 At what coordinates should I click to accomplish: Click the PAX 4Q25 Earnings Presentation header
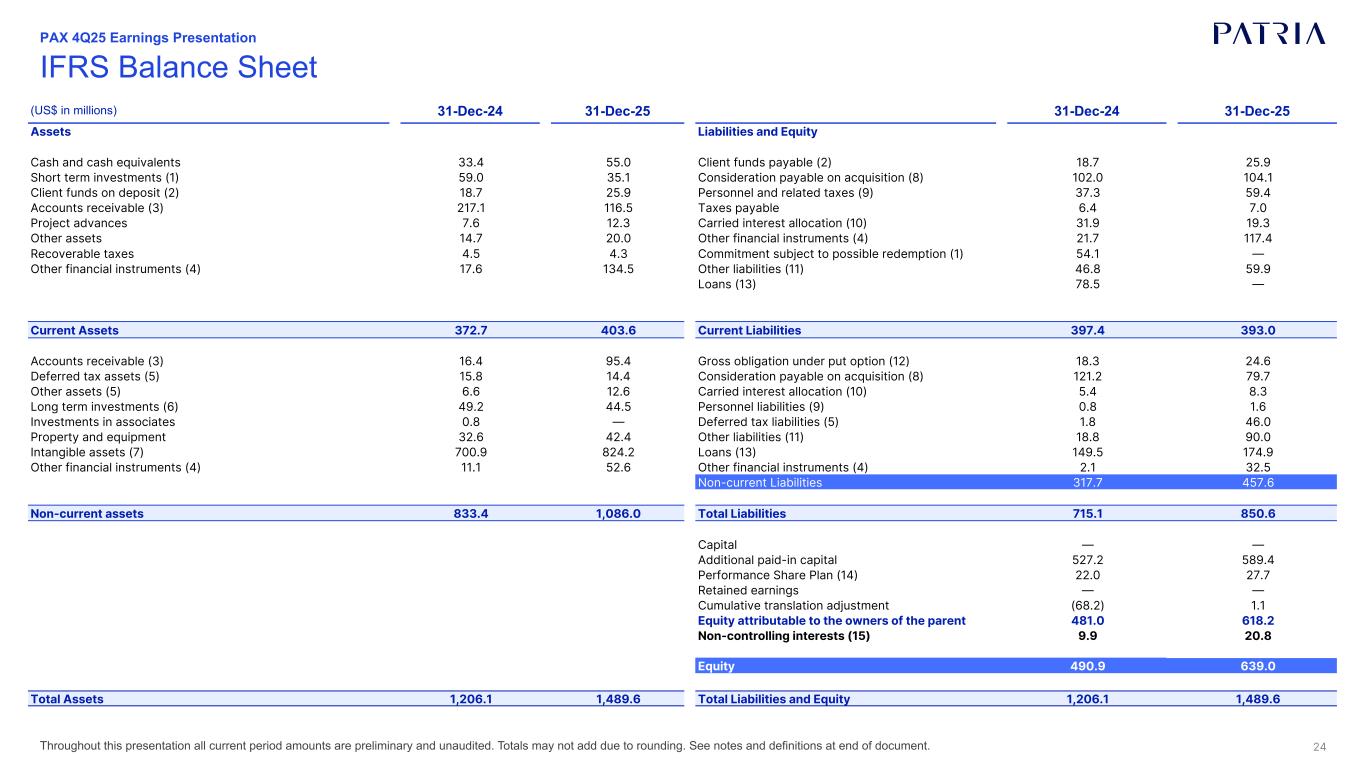(x=148, y=38)
